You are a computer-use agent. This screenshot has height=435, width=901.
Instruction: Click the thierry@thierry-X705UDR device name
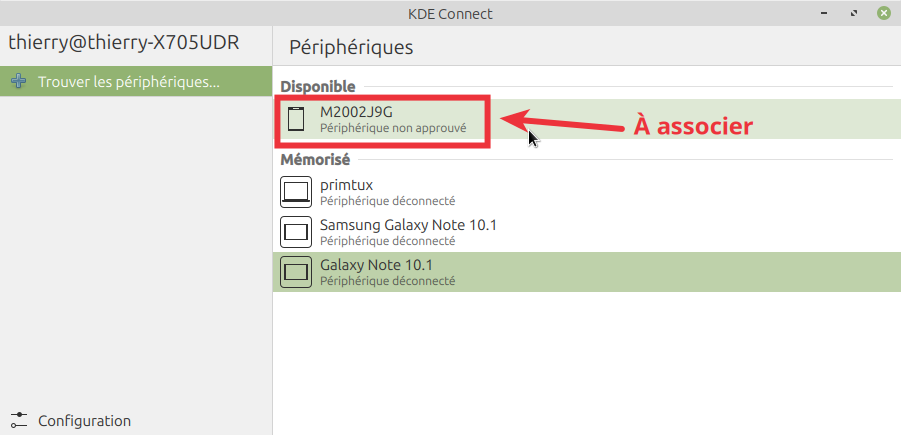[125, 43]
